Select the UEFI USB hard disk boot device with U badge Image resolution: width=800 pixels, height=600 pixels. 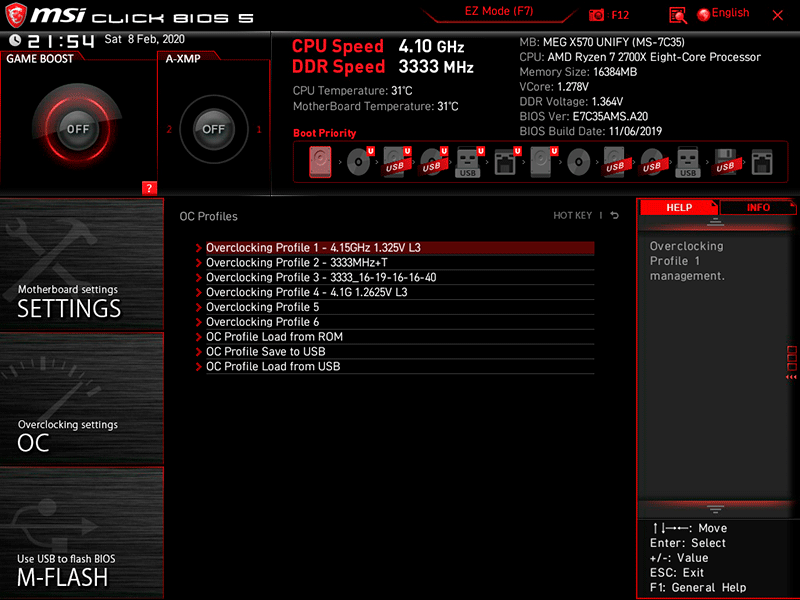(x=397, y=162)
